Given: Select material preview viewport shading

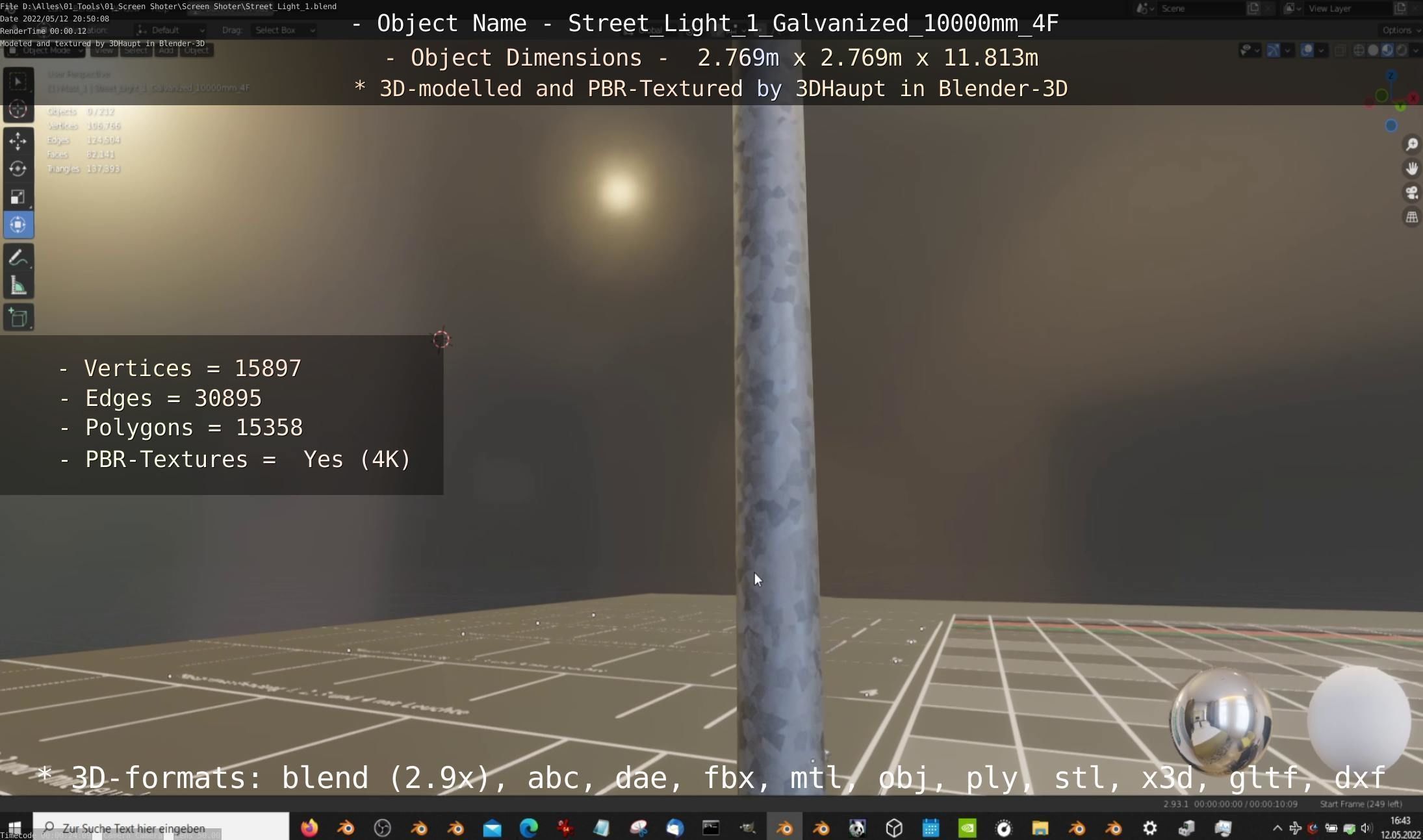Looking at the screenshot, I should click(1387, 50).
